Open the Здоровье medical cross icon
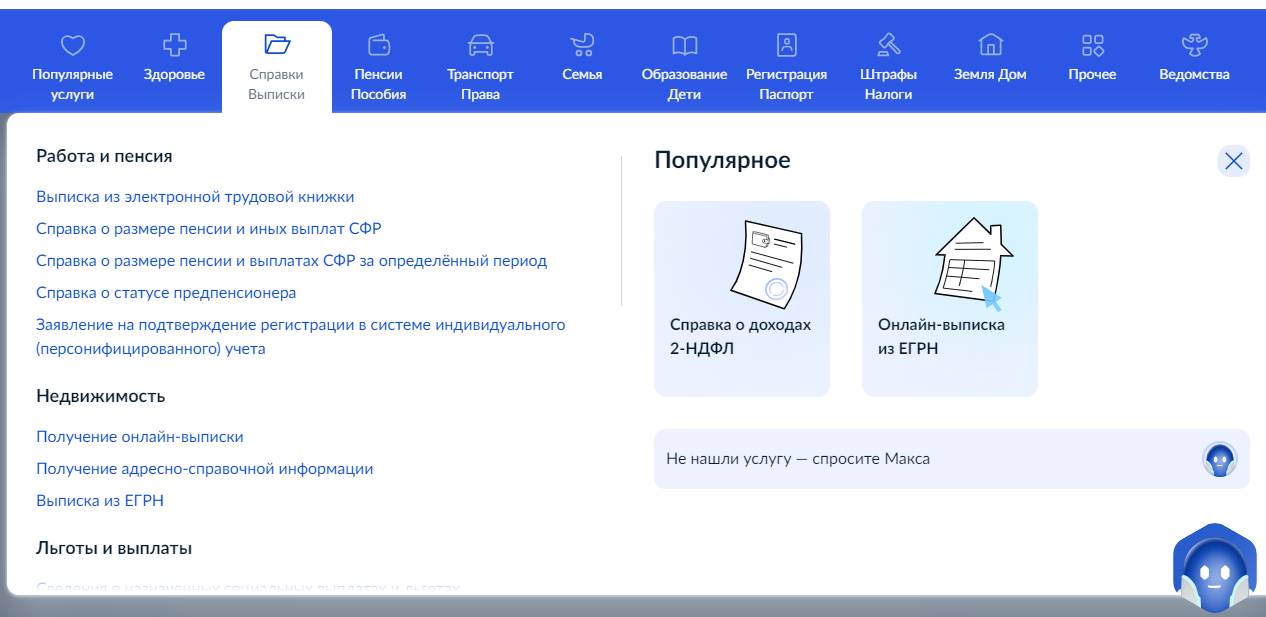 coord(174,45)
